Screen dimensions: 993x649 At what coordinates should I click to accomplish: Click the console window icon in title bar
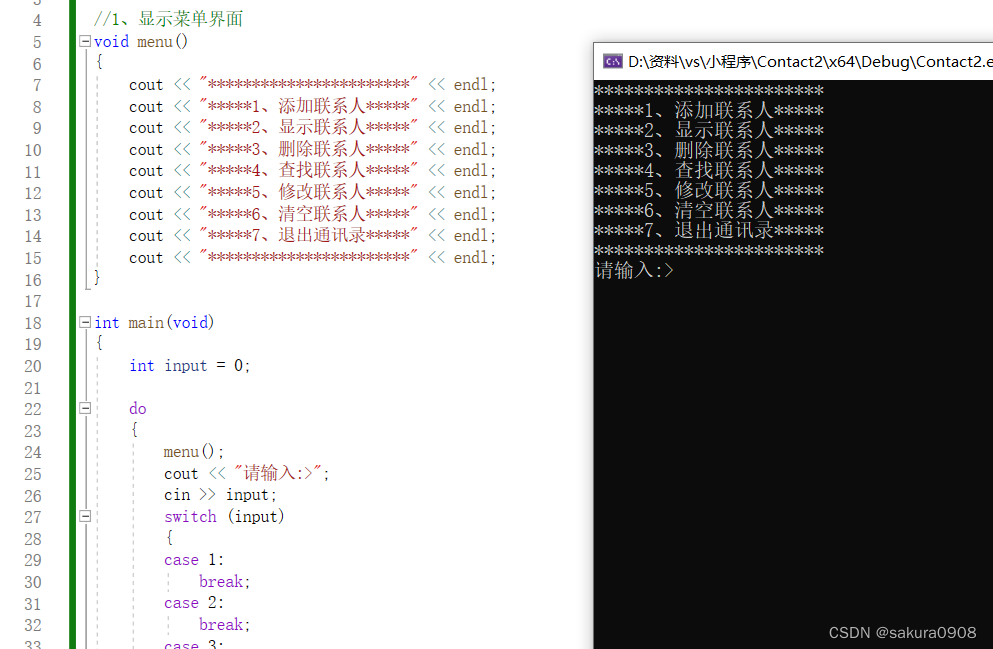tap(612, 61)
